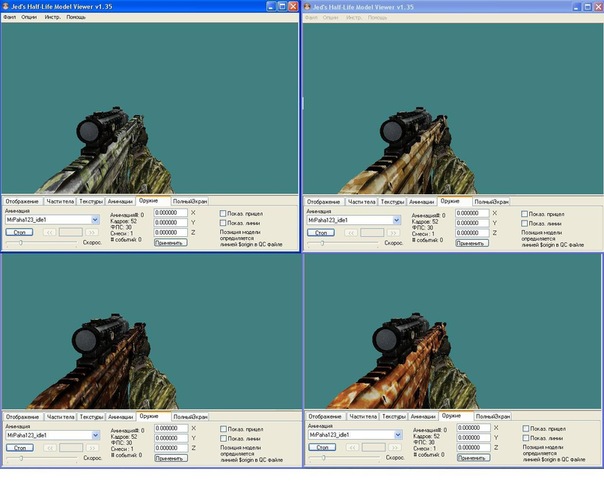Select ПолныйЭкран tab in top-left window
Screen dimensions: 604x483
point(190,201)
